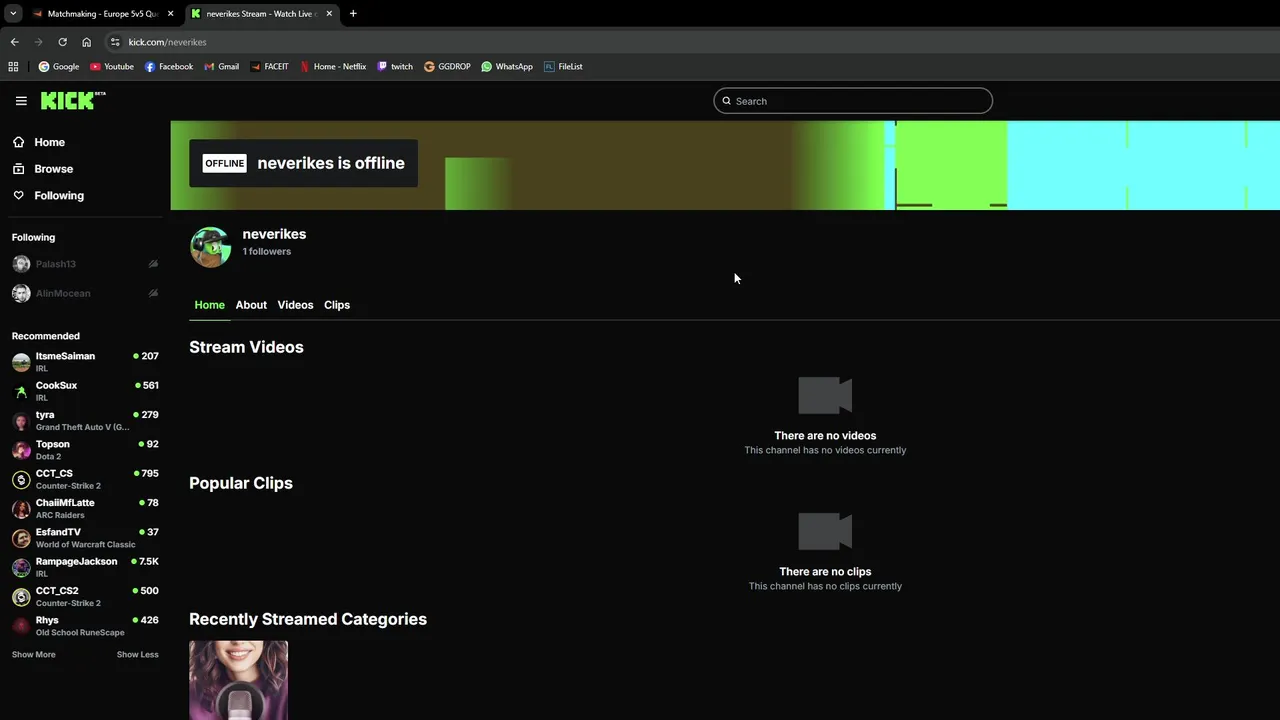The image size is (1280, 720).
Task: Click the AlinMocean avatar in Following
Action: coord(21,293)
